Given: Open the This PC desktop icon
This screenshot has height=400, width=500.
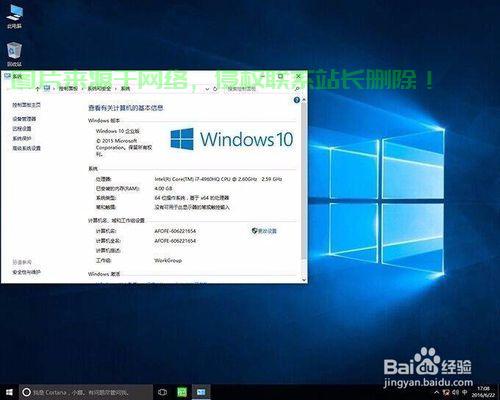Looking at the screenshot, I should coord(14,17).
